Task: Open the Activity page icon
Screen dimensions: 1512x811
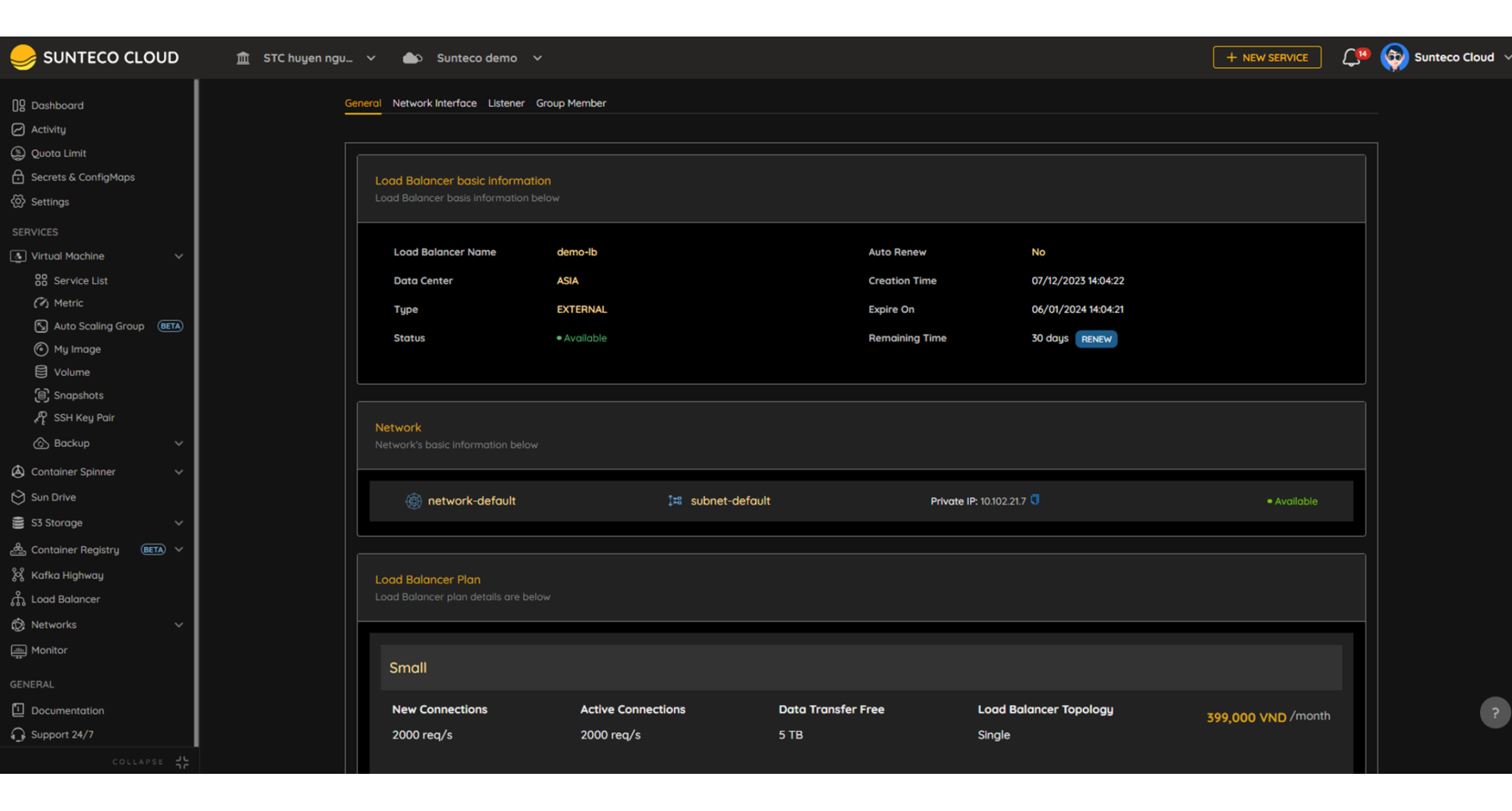Action: 18,129
